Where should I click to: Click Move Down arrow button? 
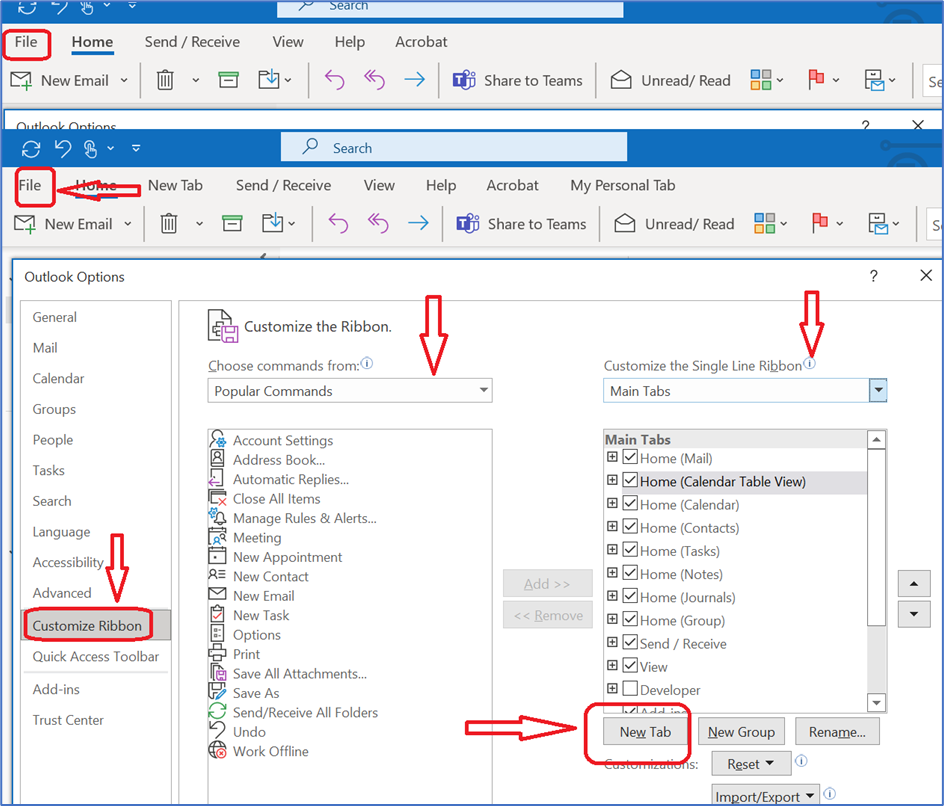pos(914,615)
